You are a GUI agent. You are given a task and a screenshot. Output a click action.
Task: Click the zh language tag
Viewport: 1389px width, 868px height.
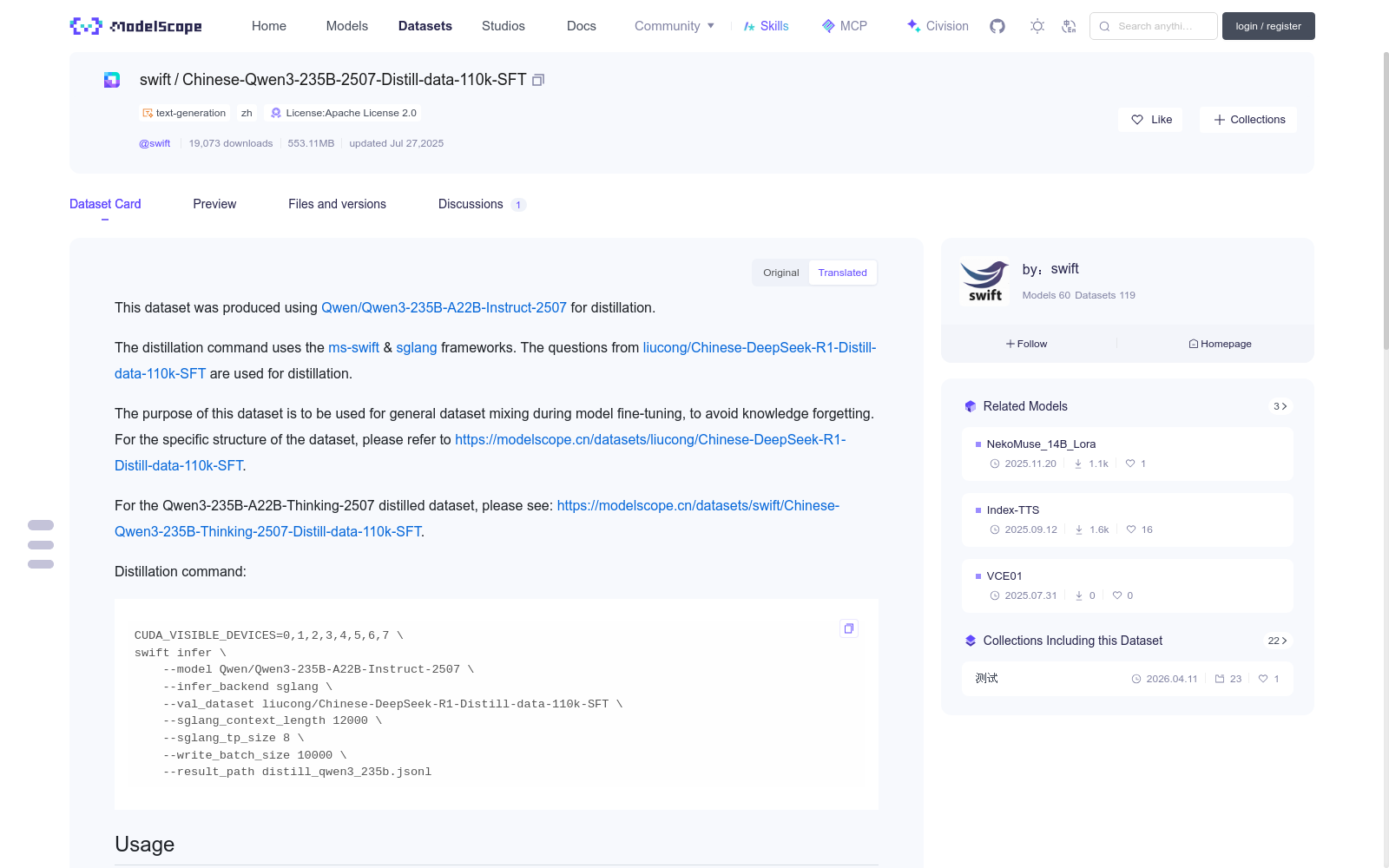247,113
